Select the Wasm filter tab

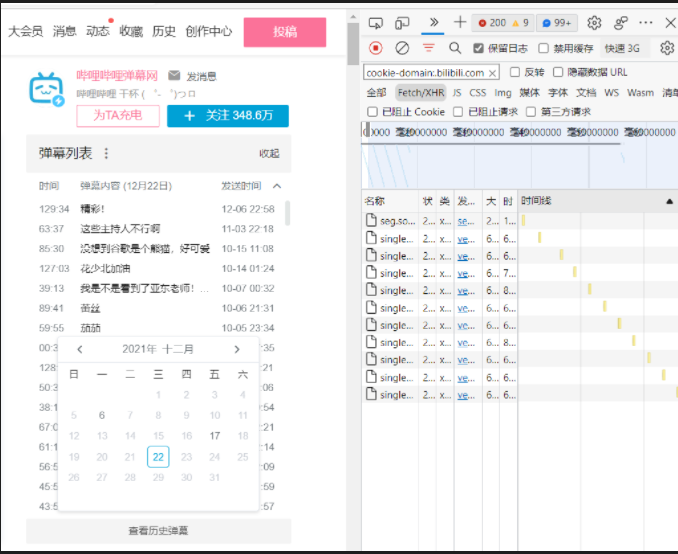(x=640, y=93)
